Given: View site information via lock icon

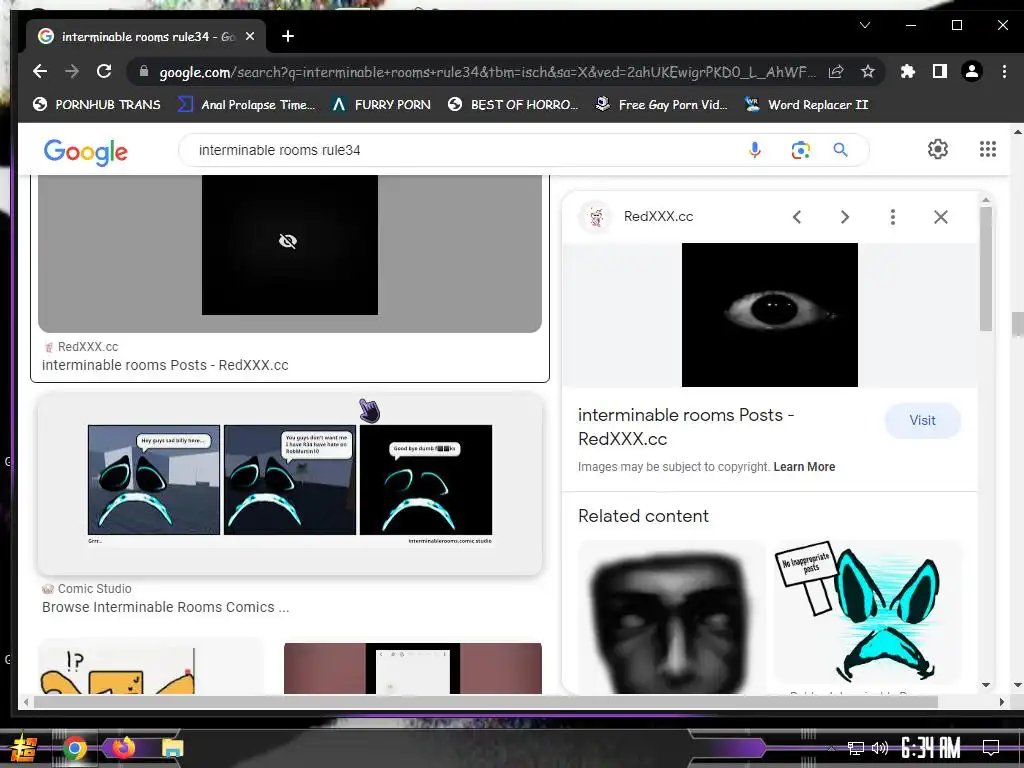Looking at the screenshot, I should [144, 72].
